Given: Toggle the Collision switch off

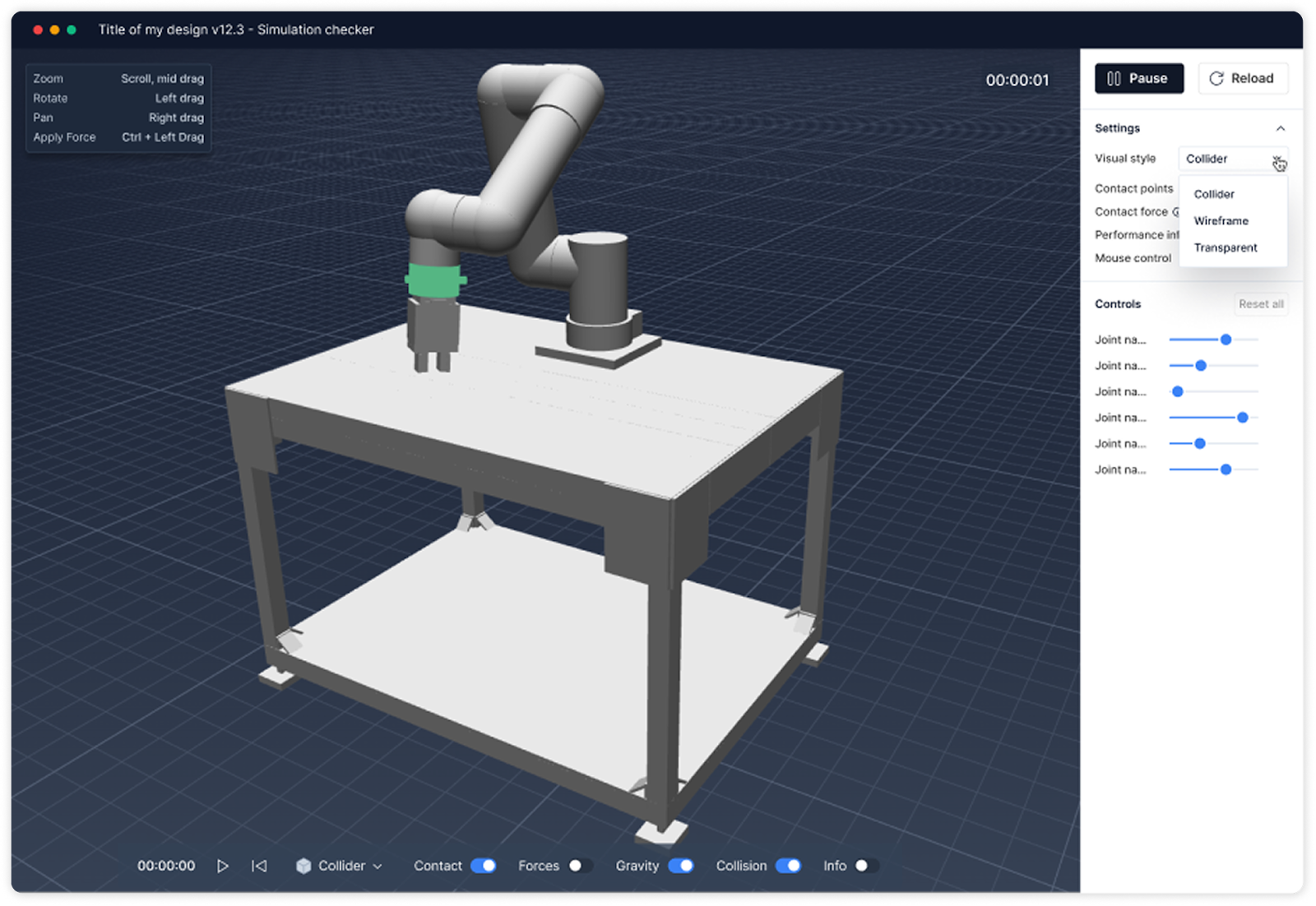Looking at the screenshot, I should click(790, 866).
